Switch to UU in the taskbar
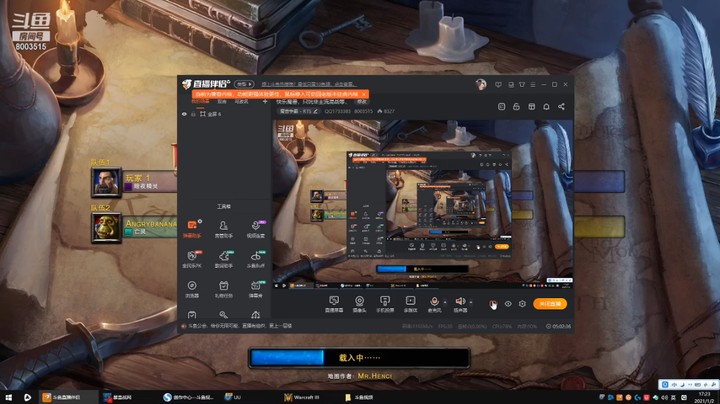 [x=233, y=397]
